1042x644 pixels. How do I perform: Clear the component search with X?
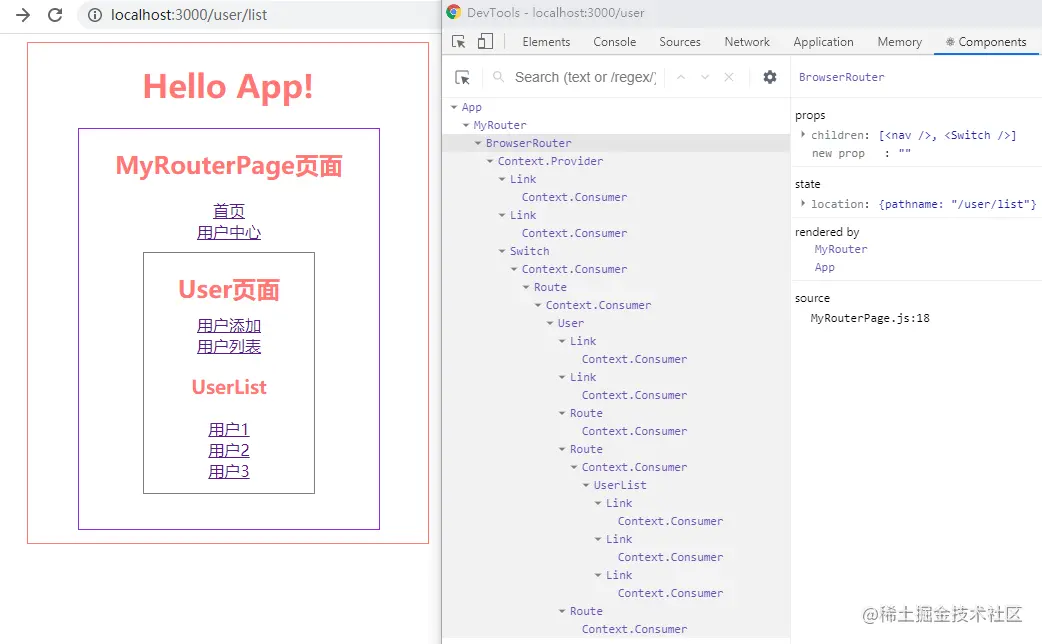(x=729, y=77)
